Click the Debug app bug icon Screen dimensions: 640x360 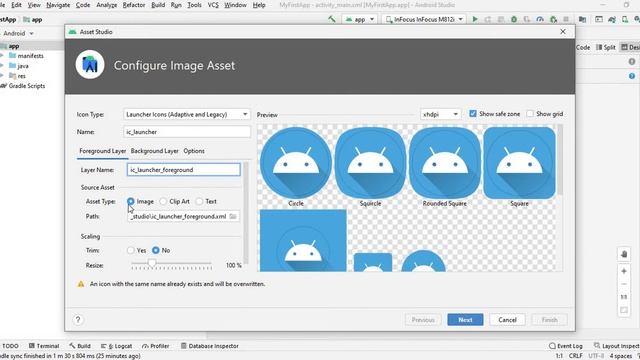click(514, 19)
